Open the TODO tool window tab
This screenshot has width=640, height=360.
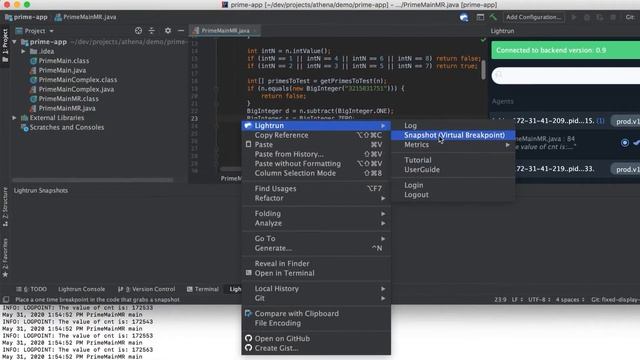point(31,289)
